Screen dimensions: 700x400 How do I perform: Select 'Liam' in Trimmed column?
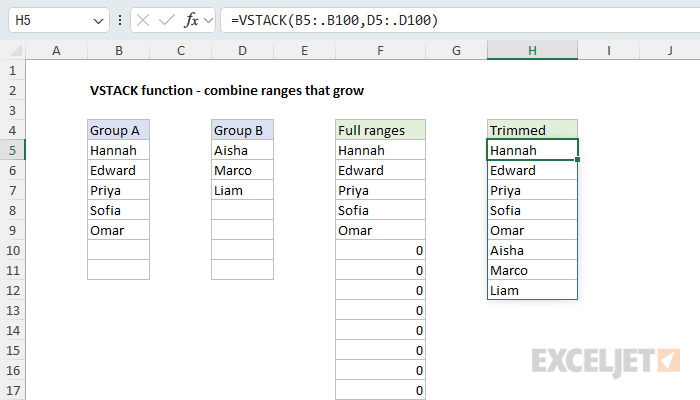[532, 290]
